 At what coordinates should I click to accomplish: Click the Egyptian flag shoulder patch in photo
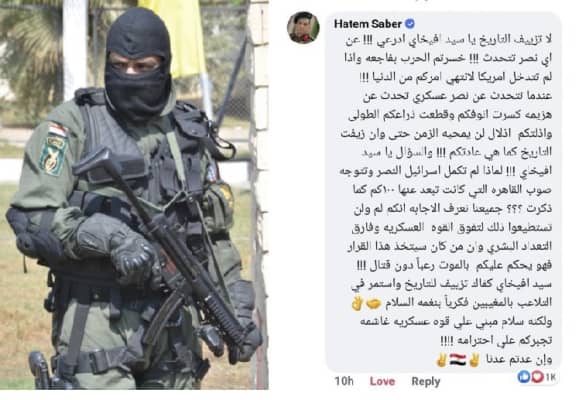pos(54,149)
